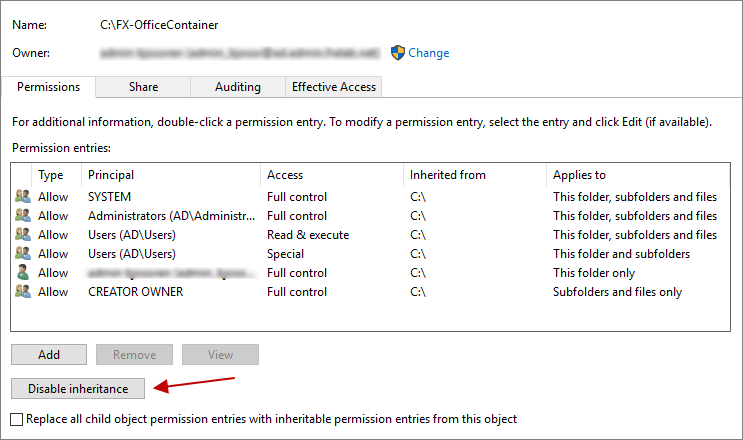This screenshot has height=440, width=743.
Task: Click the Administrators entry group icon
Action: [x=23, y=216]
